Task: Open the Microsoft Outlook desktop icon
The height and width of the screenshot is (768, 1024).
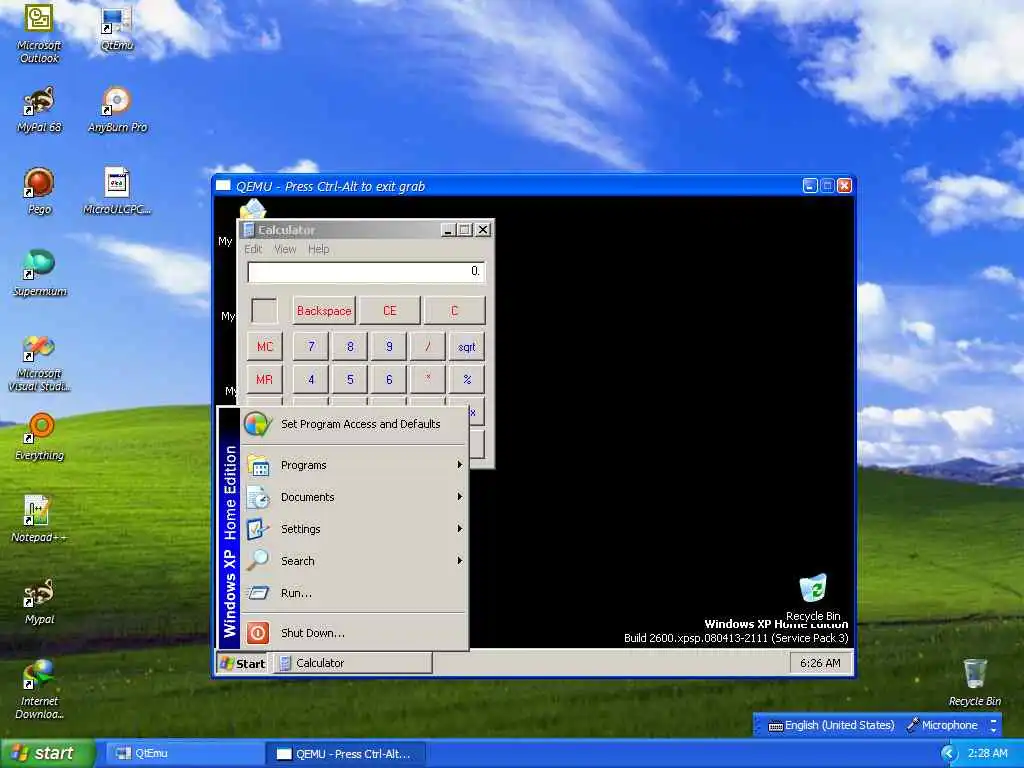Action: pyautogui.click(x=39, y=33)
